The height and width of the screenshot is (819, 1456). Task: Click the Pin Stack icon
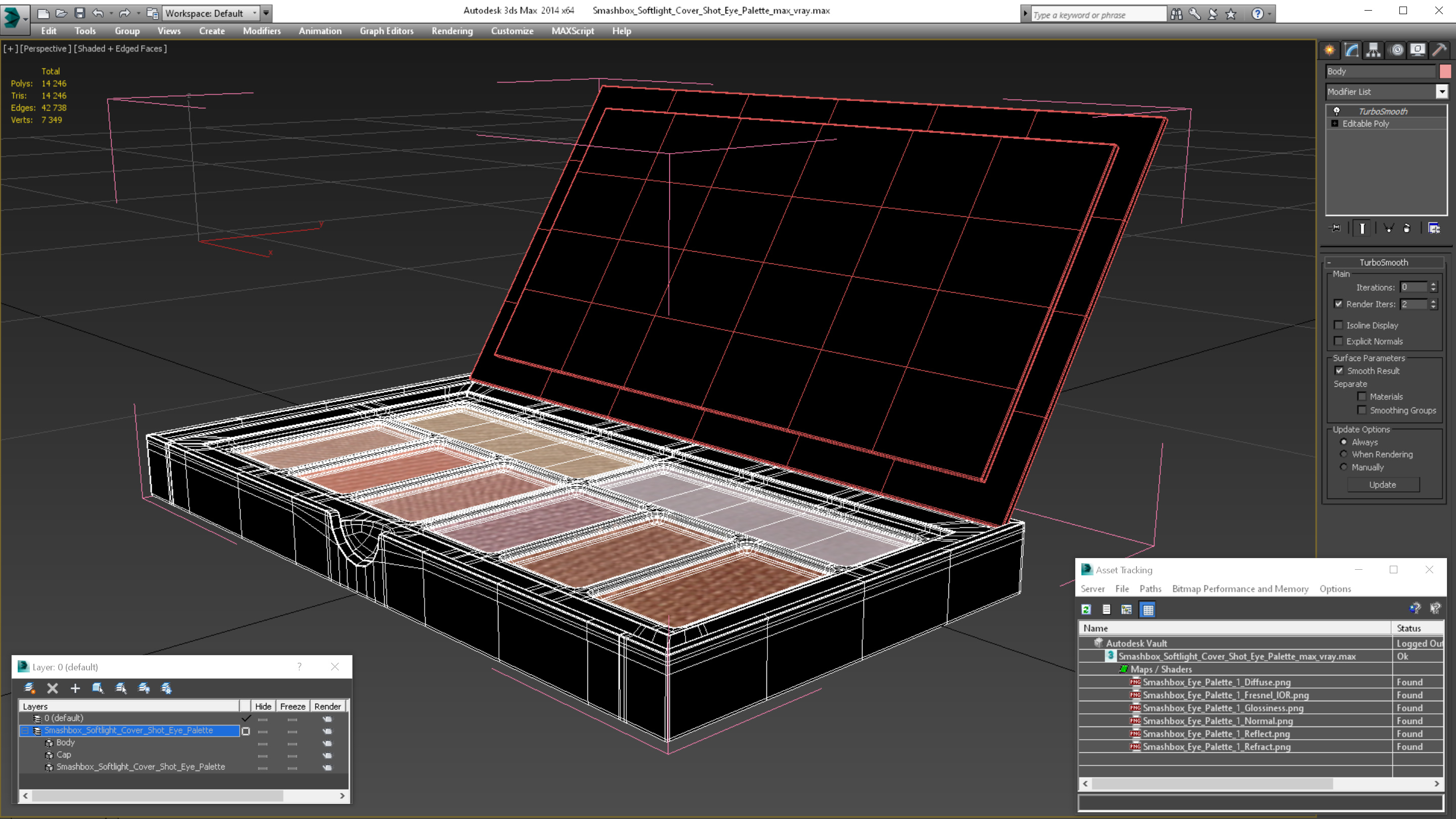click(1336, 229)
